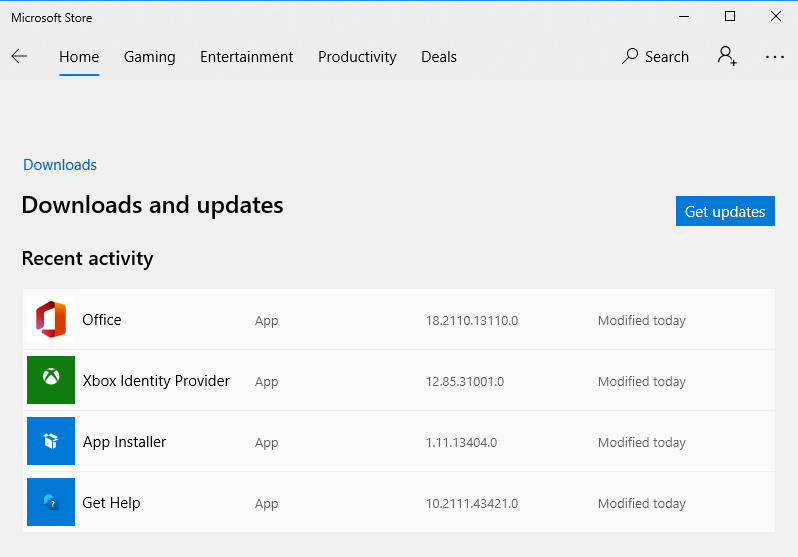Select the Get Help app name
This screenshot has height=557, width=798.
point(111,503)
